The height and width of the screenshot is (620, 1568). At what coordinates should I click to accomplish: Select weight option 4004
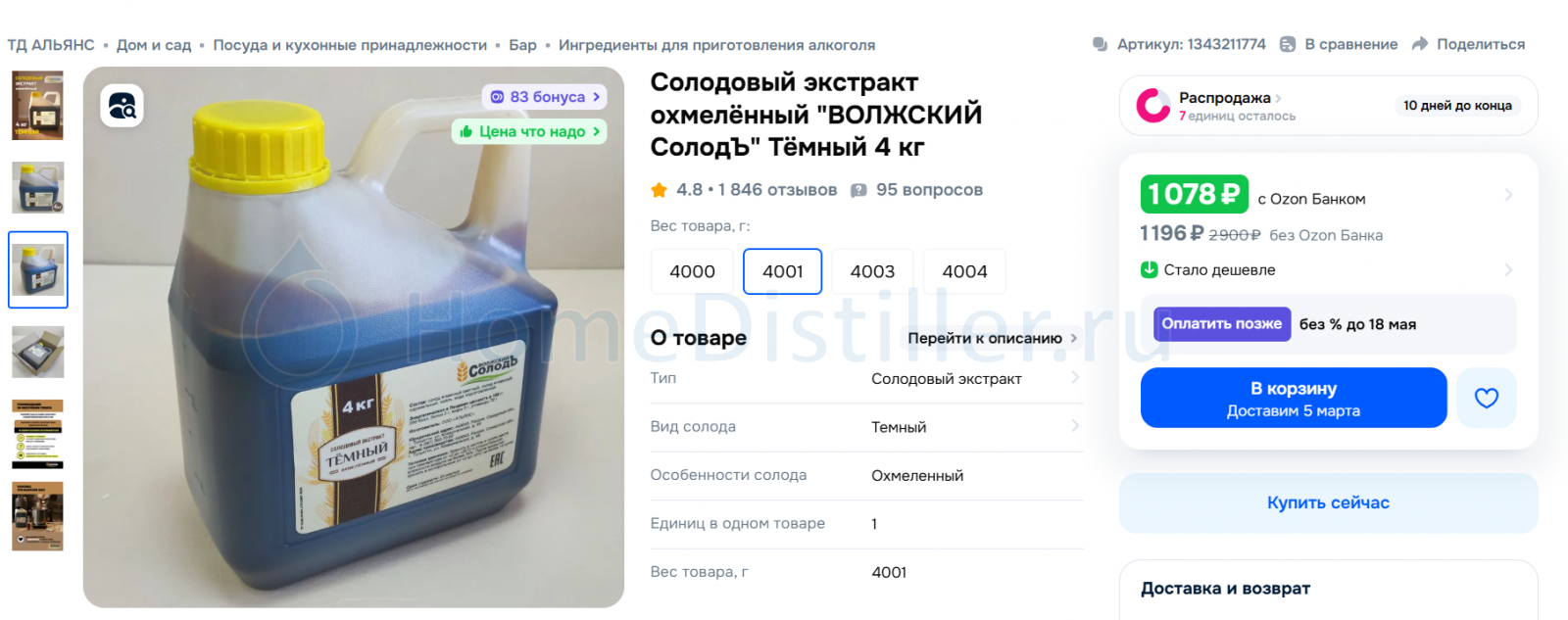[964, 271]
